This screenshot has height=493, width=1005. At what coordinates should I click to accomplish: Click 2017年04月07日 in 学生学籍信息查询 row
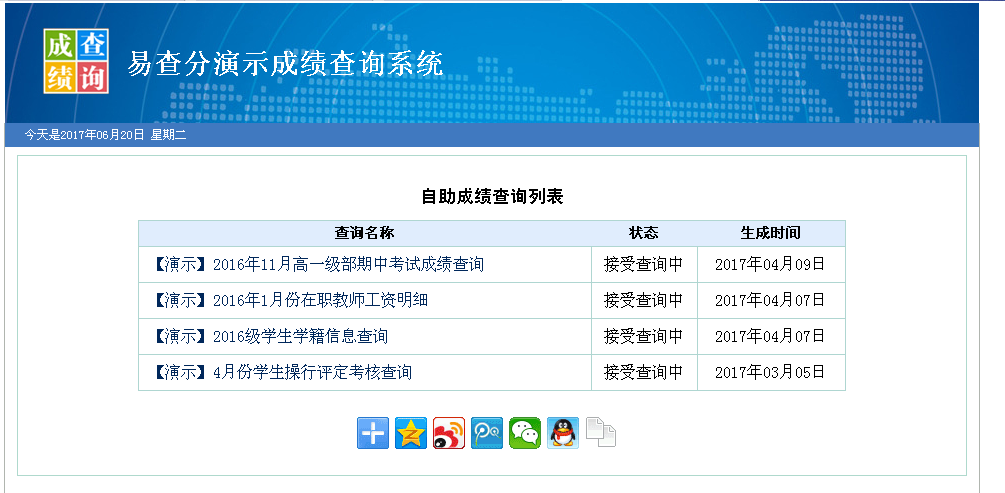(770, 336)
